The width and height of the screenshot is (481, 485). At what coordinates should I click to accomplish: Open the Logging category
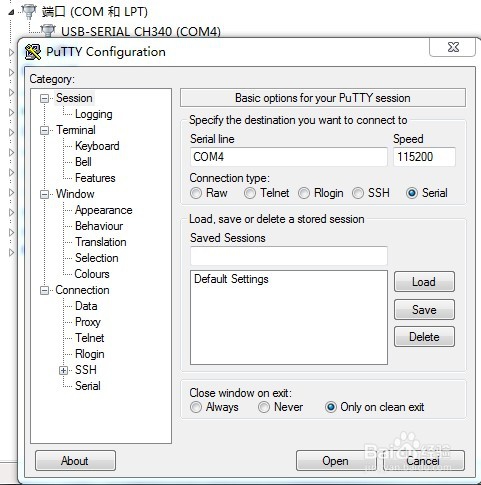pyautogui.click(x=94, y=114)
